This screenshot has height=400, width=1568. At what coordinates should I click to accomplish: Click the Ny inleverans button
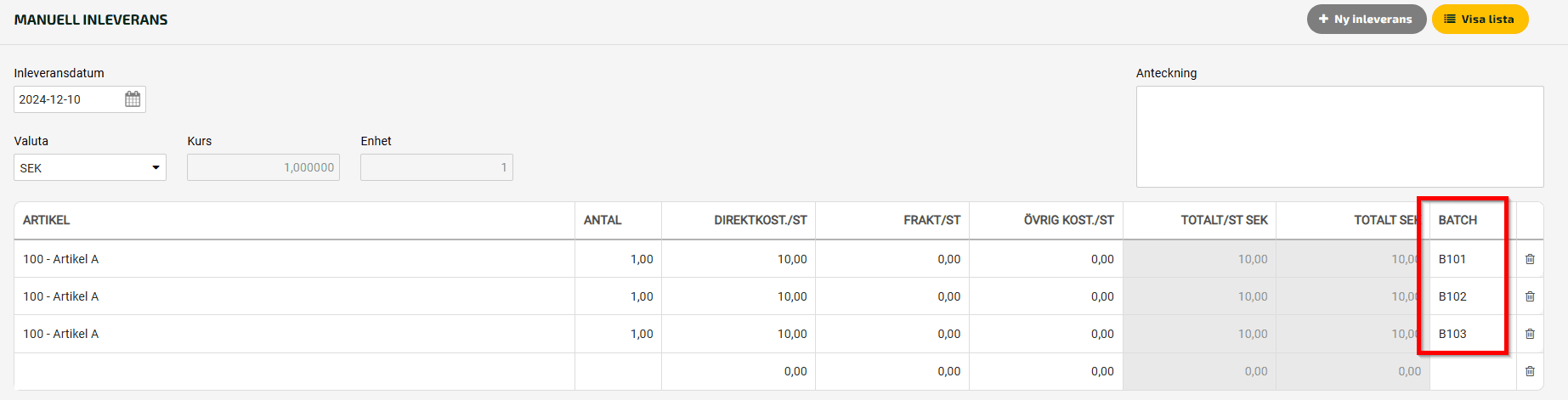pyautogui.click(x=1366, y=19)
